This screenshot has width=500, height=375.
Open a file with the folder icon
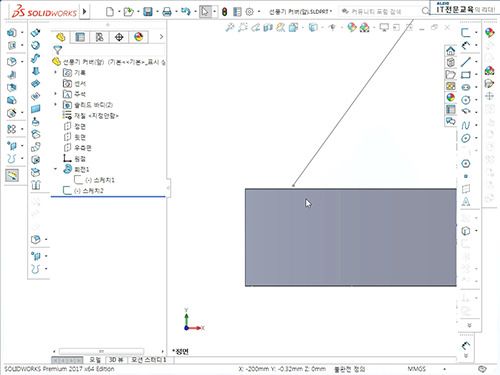(x=128, y=12)
